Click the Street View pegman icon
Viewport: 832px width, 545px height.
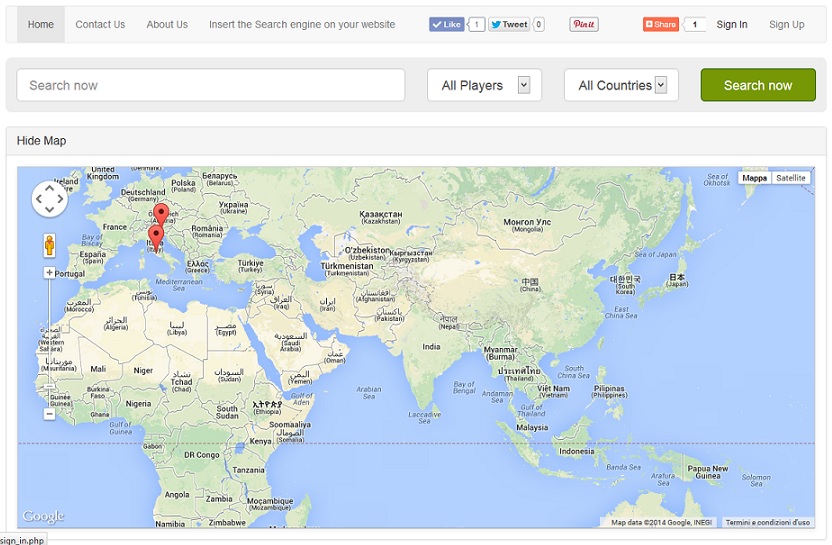(x=49, y=246)
